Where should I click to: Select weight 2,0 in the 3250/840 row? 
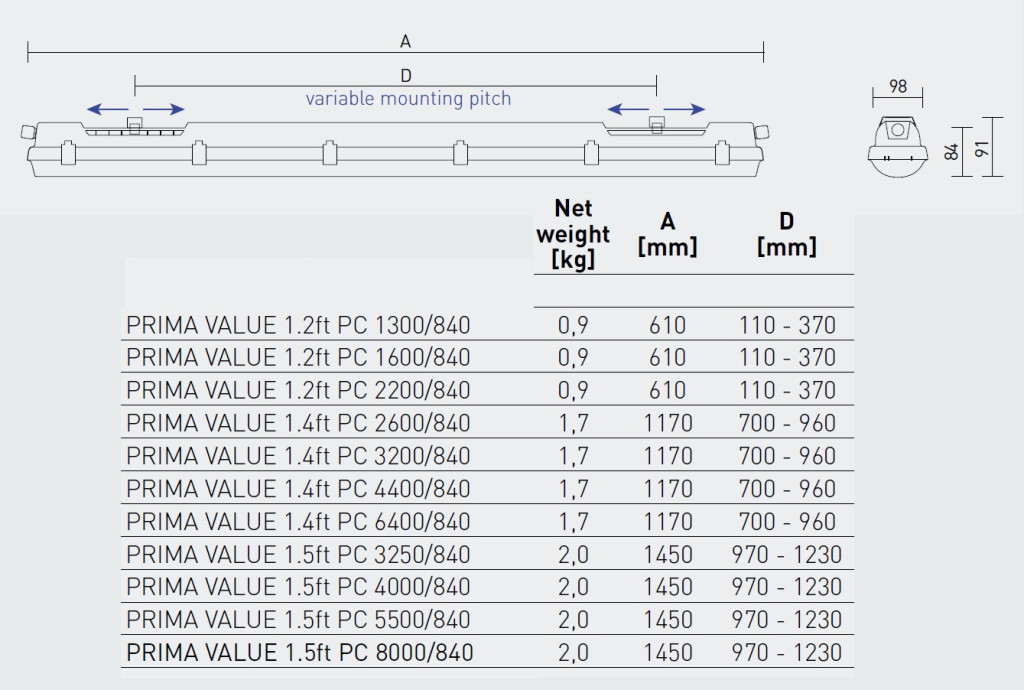[573, 554]
